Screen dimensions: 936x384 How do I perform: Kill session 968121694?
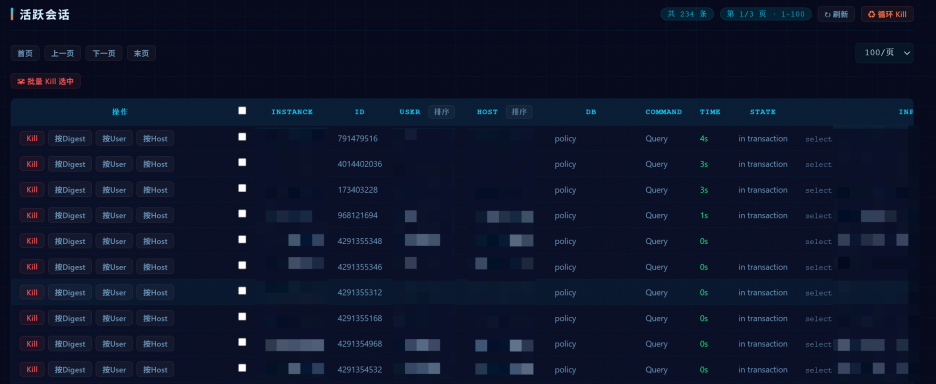click(x=32, y=216)
